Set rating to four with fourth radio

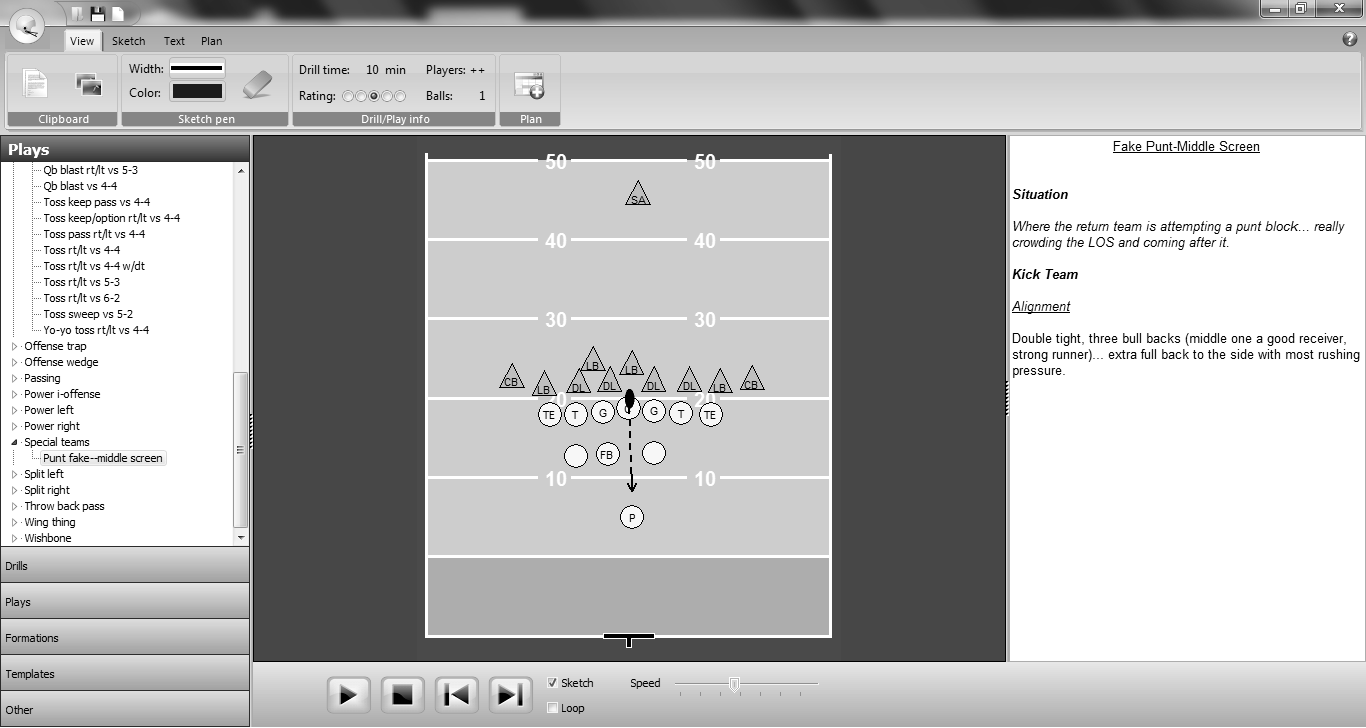coord(387,96)
